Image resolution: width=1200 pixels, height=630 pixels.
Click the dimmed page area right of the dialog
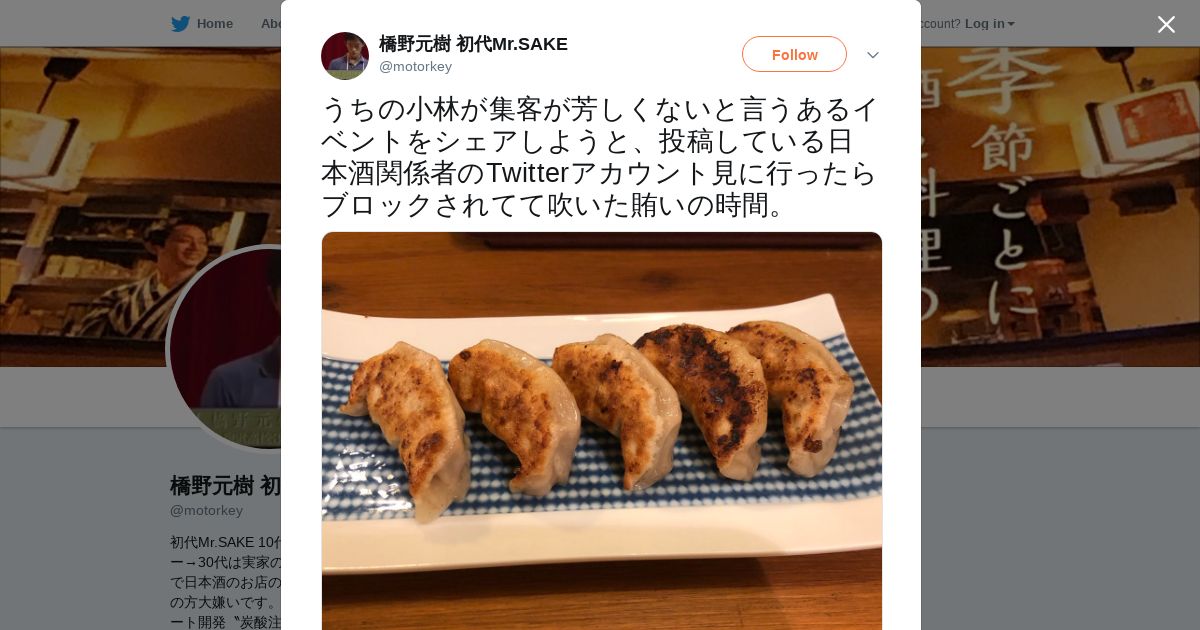click(1060, 500)
